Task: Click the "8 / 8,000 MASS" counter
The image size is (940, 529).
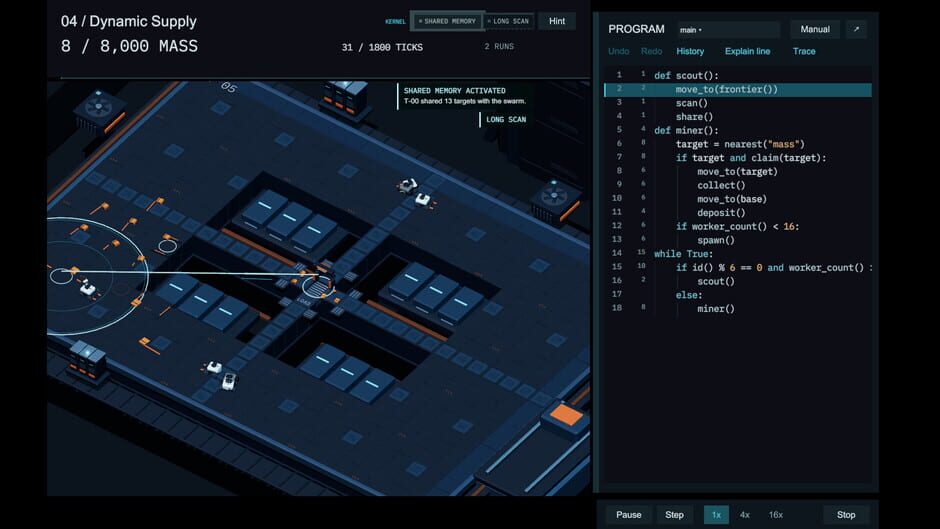Action: point(129,46)
